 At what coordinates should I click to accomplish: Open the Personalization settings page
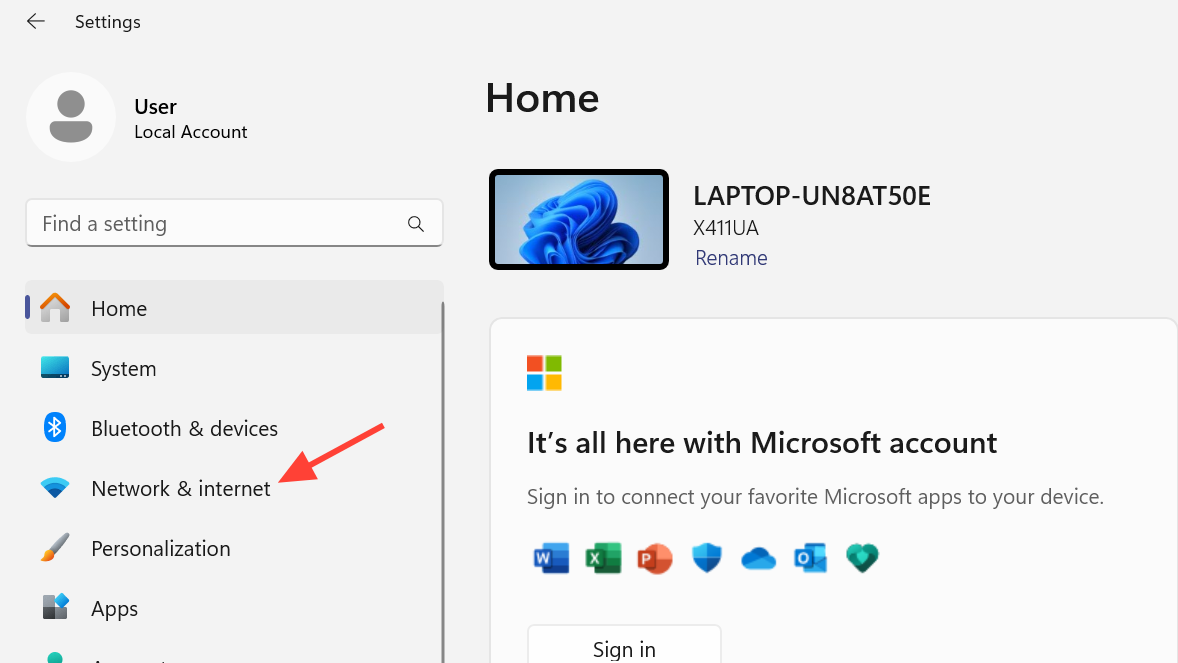point(160,549)
